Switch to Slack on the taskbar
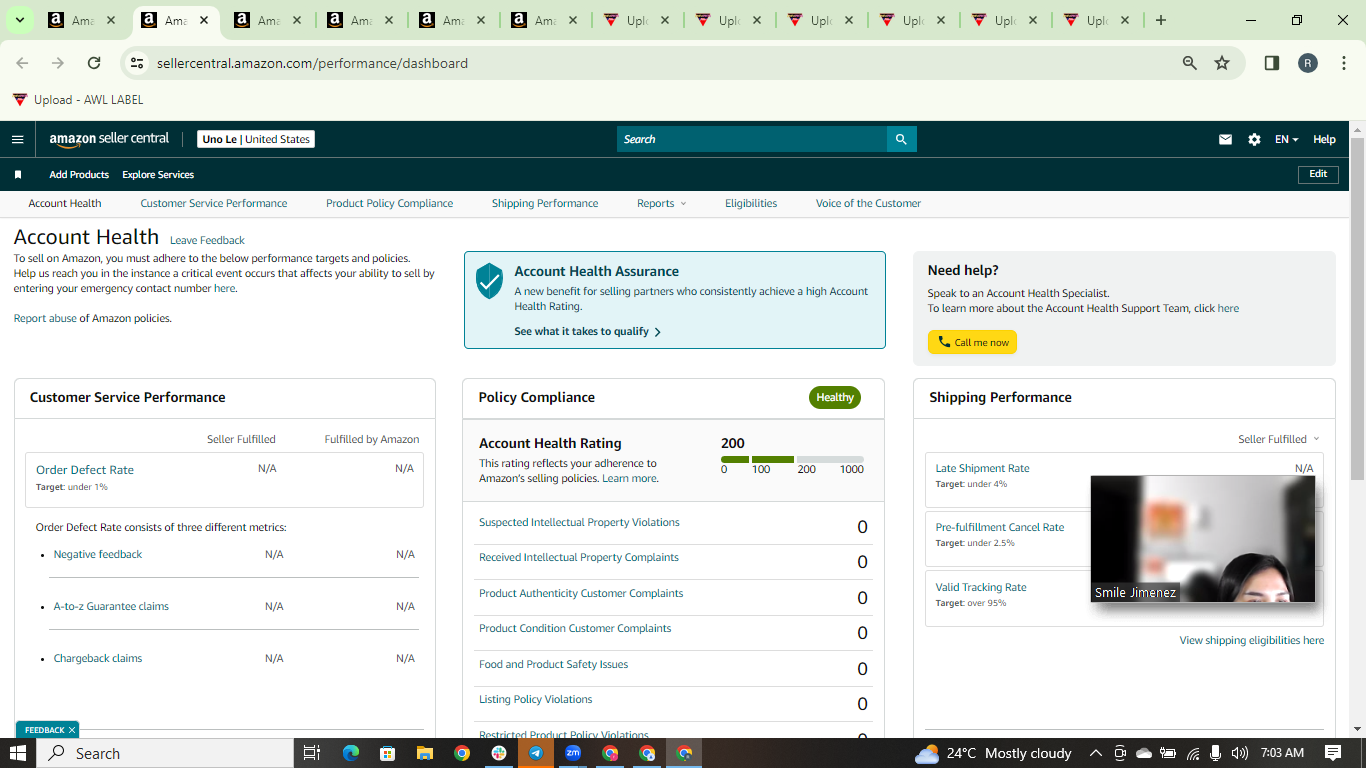The height and width of the screenshot is (768, 1366). pyautogui.click(x=498, y=753)
